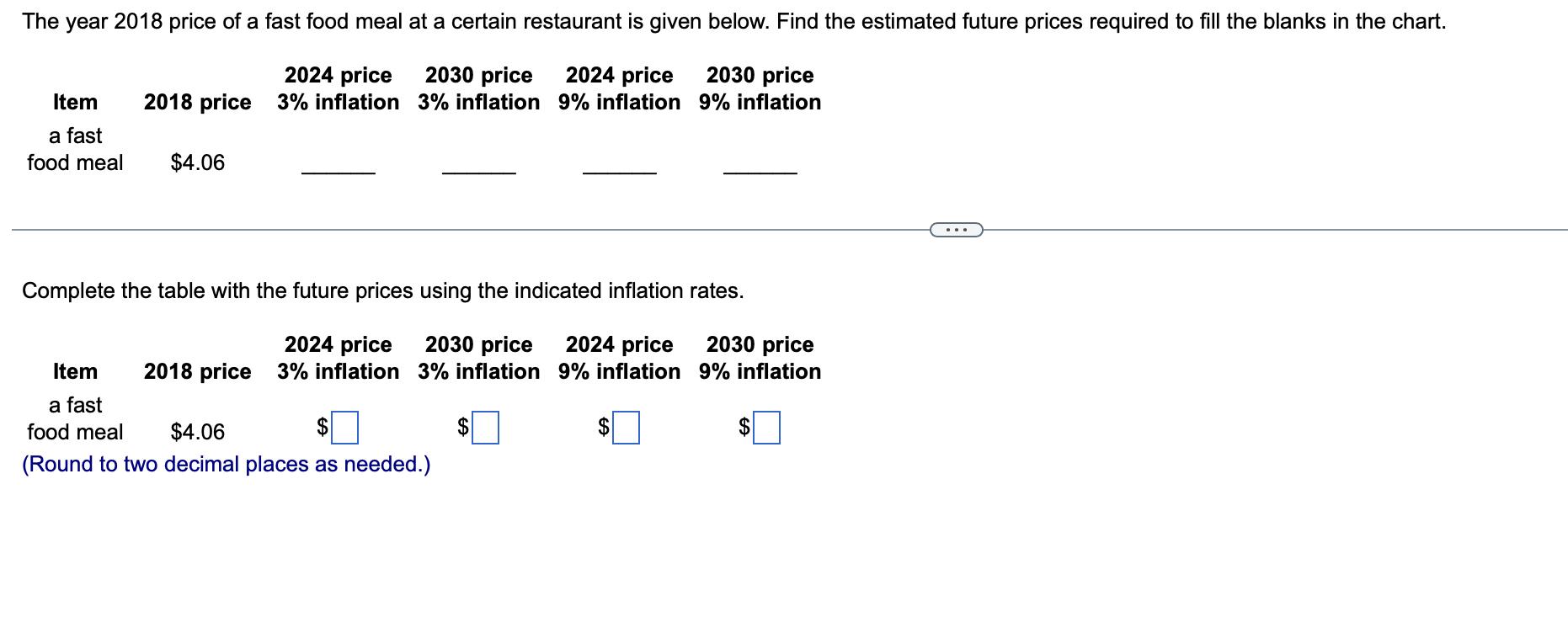Click the $4.06 value in the upper chart

pos(198,162)
